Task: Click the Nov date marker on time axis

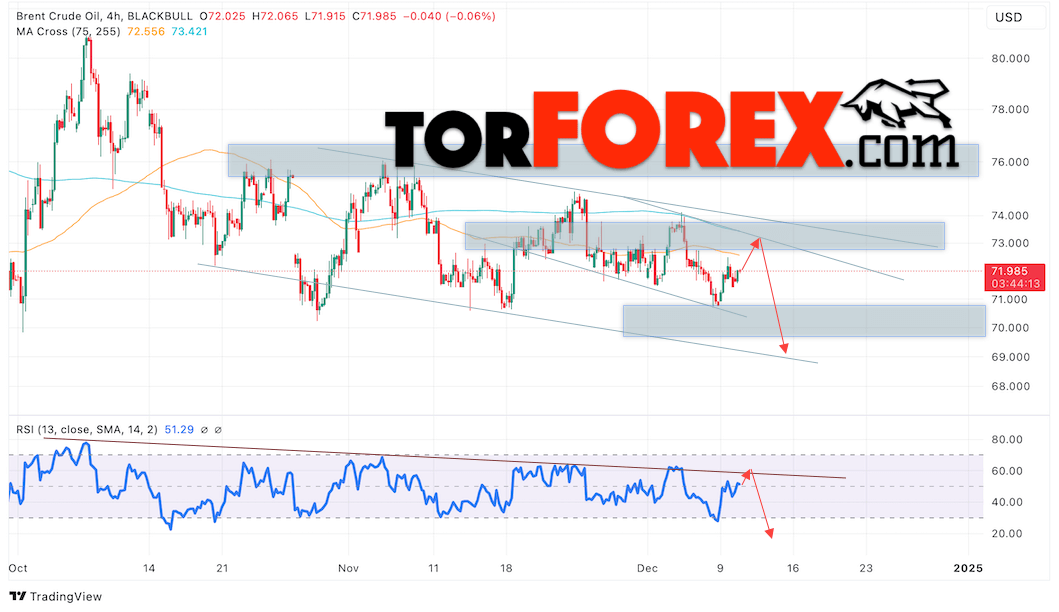Action: pyautogui.click(x=348, y=568)
